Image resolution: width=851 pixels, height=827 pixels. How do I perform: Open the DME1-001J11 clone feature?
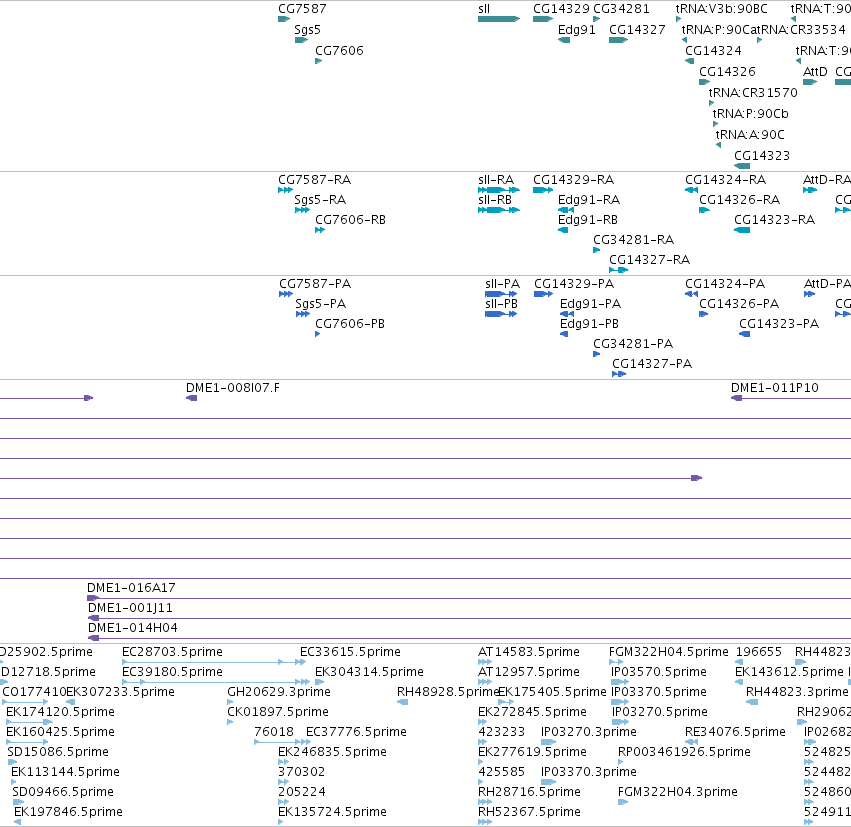click(469, 618)
